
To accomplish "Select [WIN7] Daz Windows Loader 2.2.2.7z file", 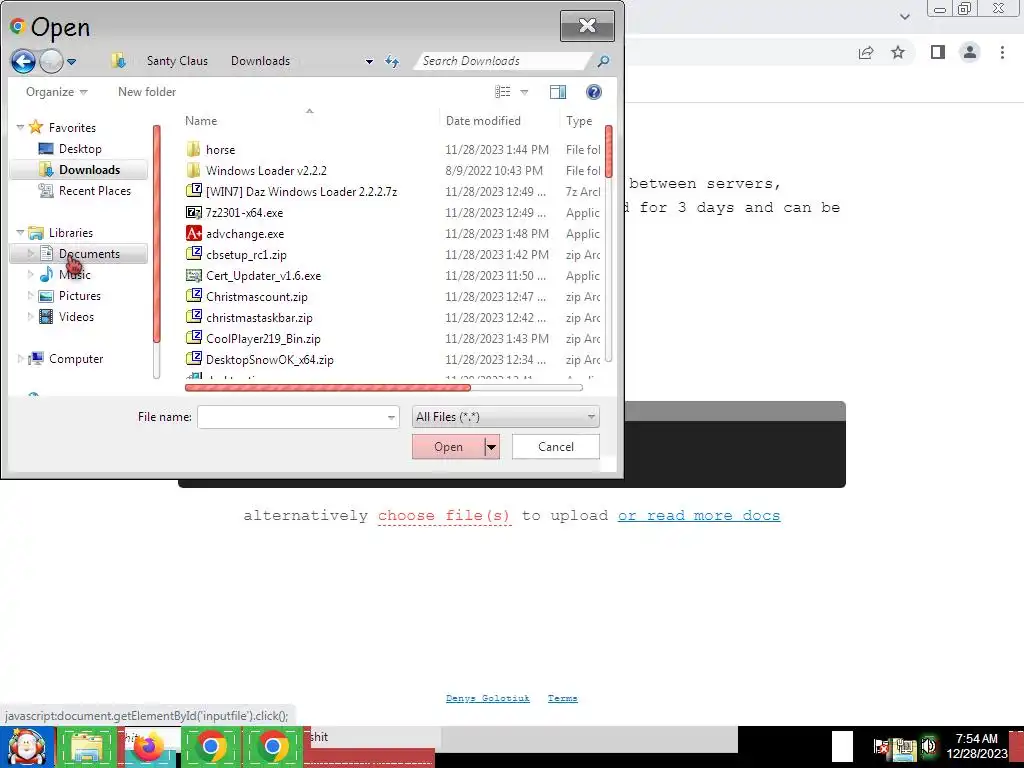I will tap(291, 191).
